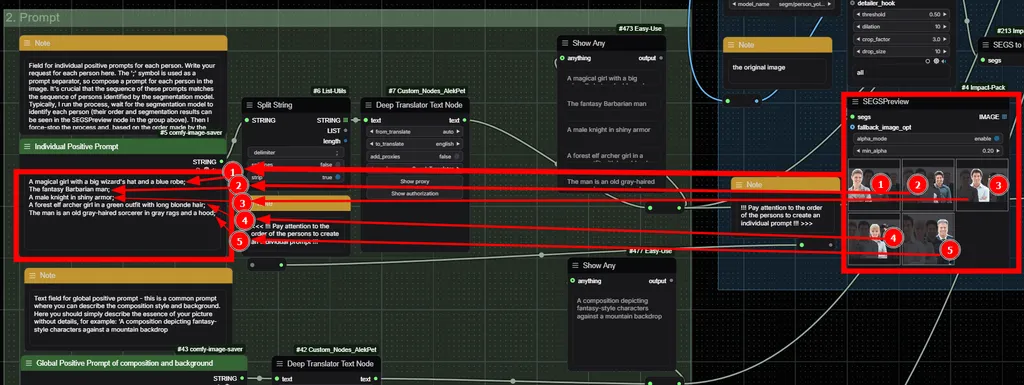Click the global prompt Note menu icon
This screenshot has height=385, width=1024.
tap(32, 275)
